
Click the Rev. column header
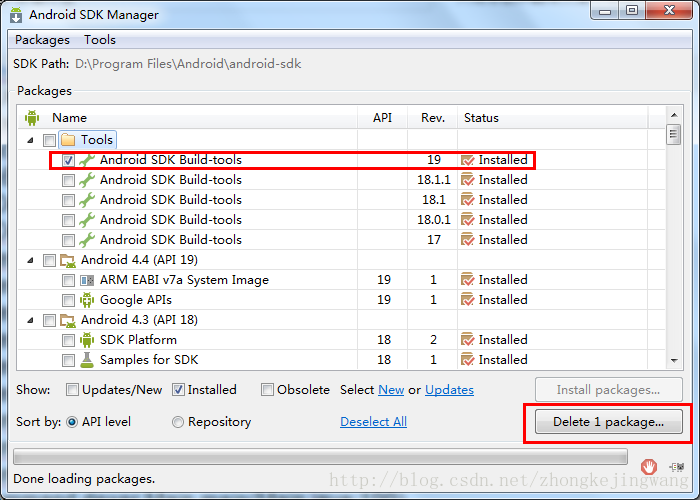coord(433,118)
